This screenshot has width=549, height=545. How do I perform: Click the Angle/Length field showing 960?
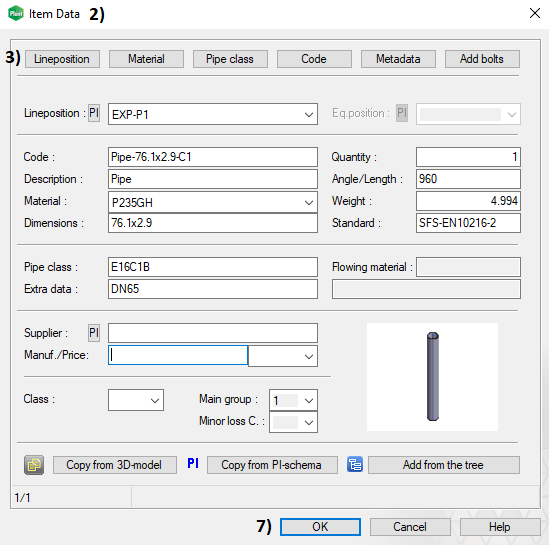468,179
